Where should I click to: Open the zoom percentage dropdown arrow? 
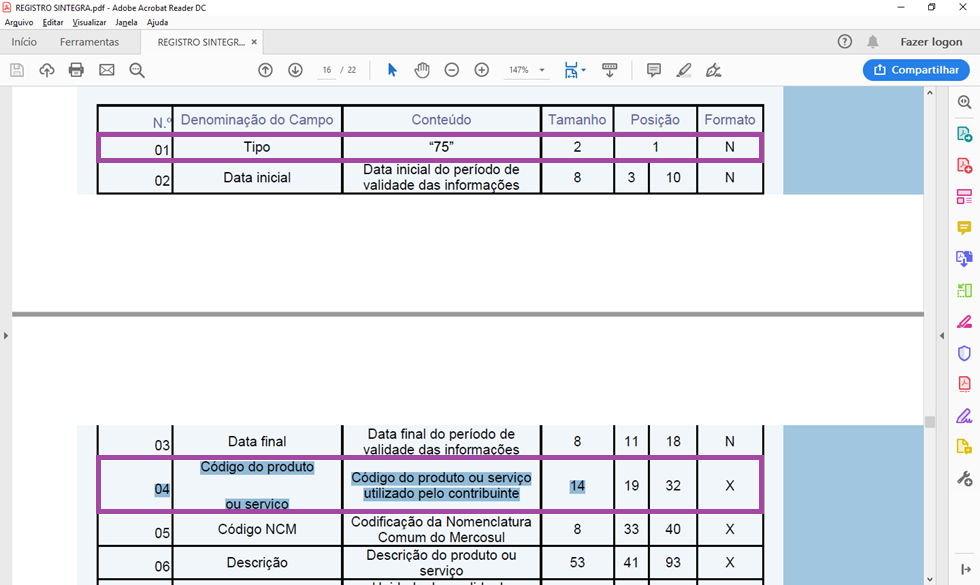(542, 70)
